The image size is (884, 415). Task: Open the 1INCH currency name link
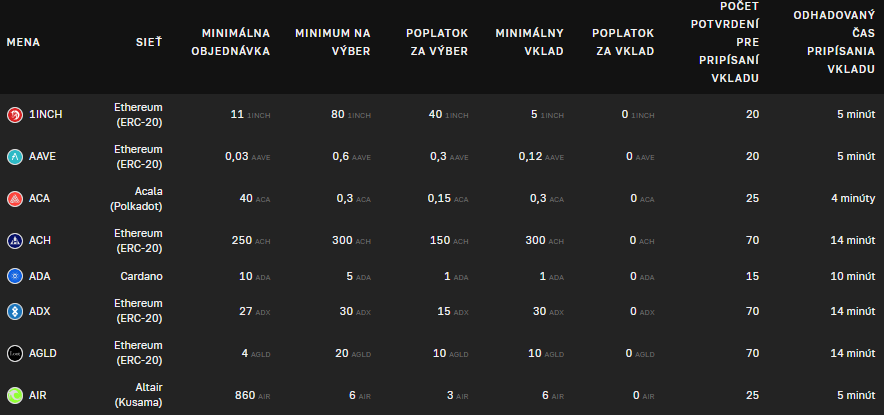[46, 115]
